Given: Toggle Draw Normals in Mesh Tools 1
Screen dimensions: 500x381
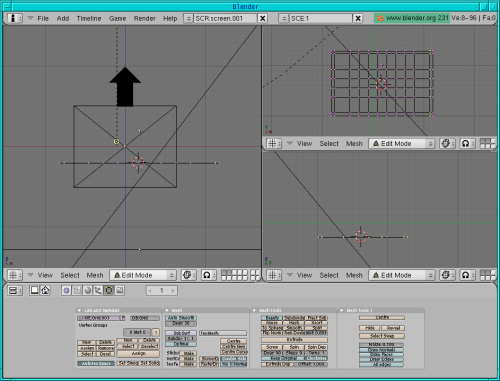Looking at the screenshot, I should point(381,350).
